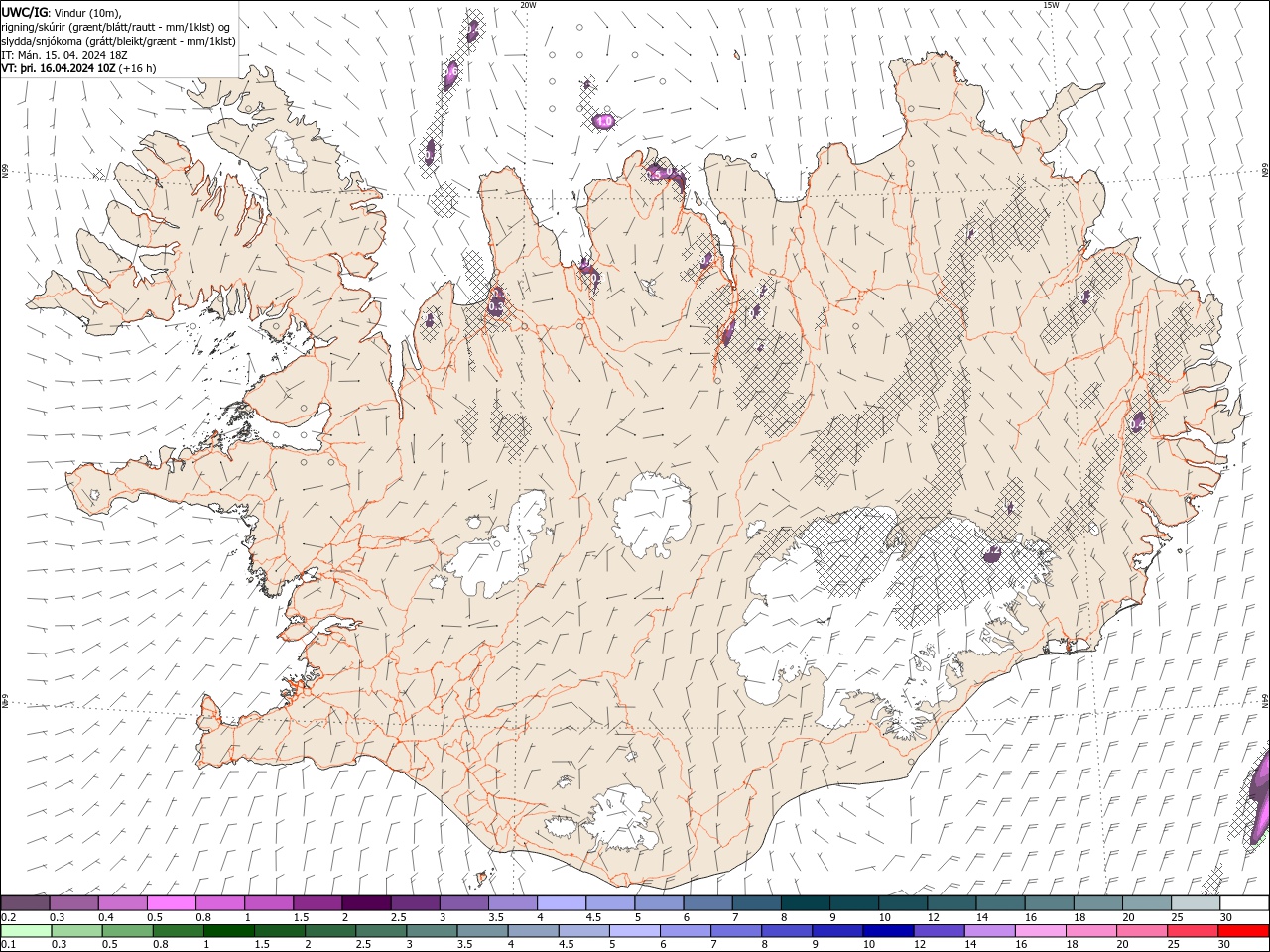
Task: Click the dark mauve 0.2 swatch in top legend row
Action: tap(26, 903)
